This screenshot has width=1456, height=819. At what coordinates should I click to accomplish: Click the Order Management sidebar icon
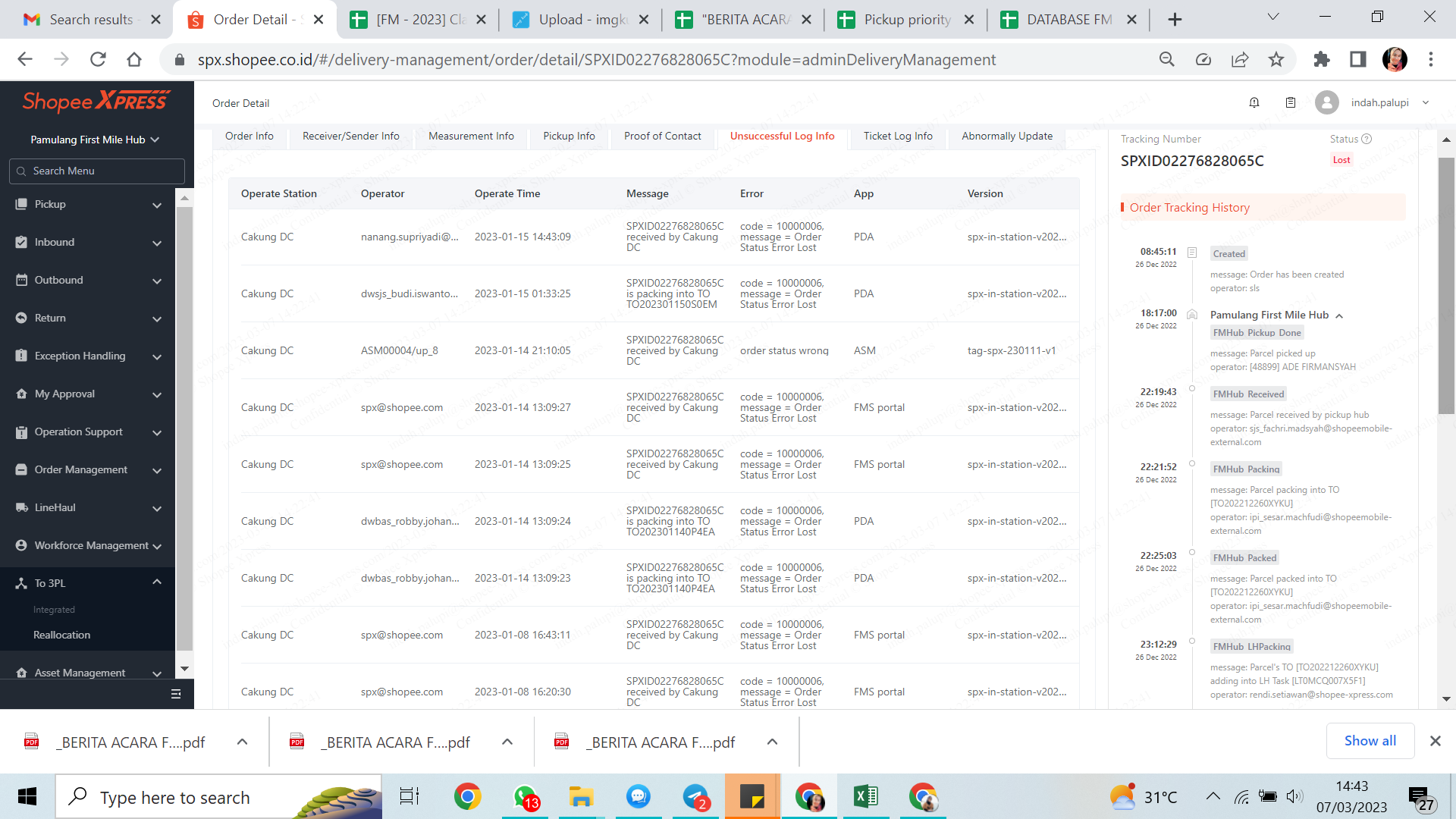[21, 469]
